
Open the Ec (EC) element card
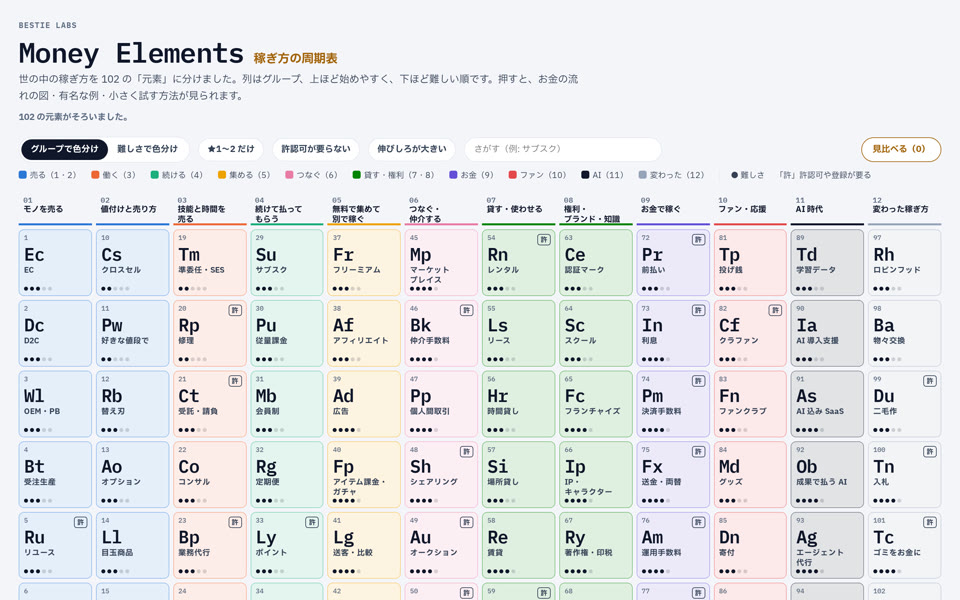(55, 263)
